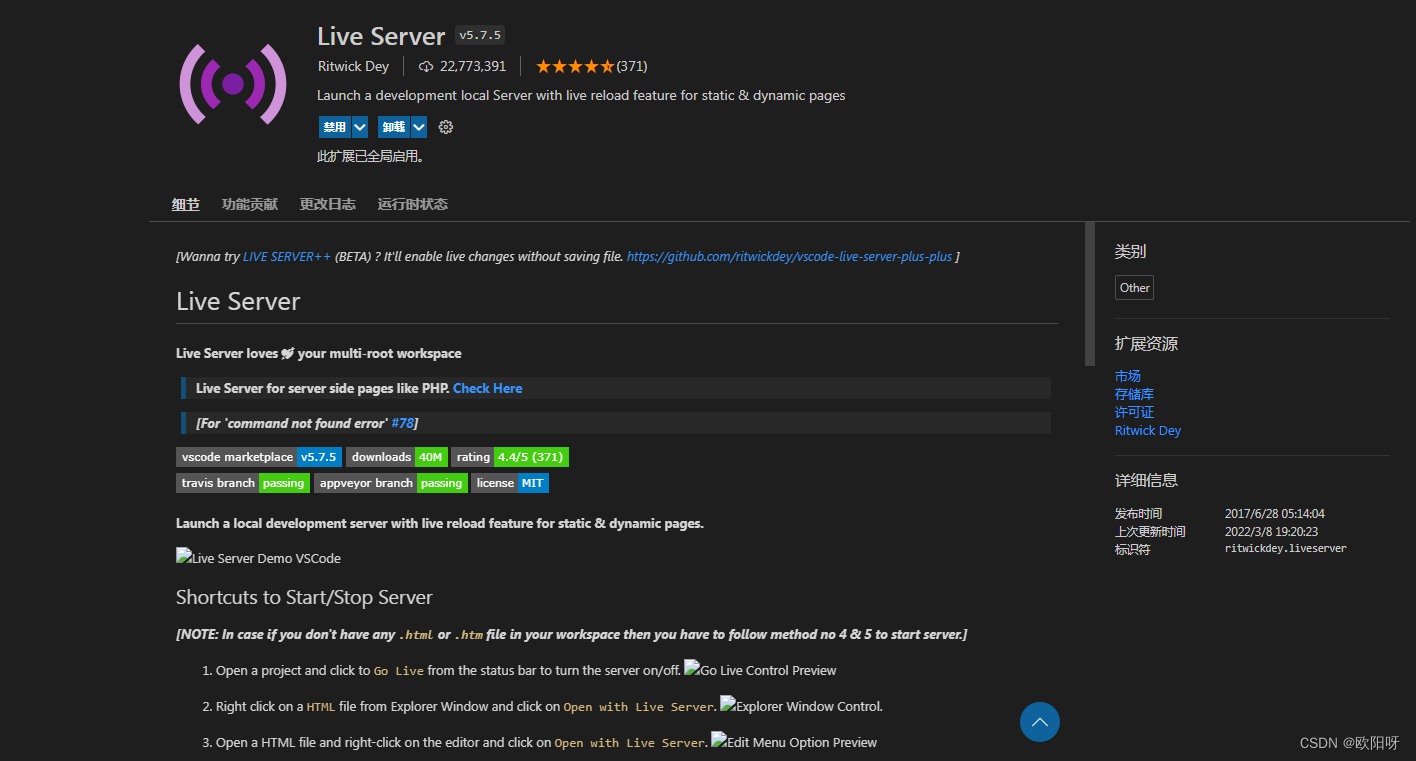Click the 发布时间 label
The height and width of the screenshot is (761, 1416).
pyautogui.click(x=1138, y=513)
